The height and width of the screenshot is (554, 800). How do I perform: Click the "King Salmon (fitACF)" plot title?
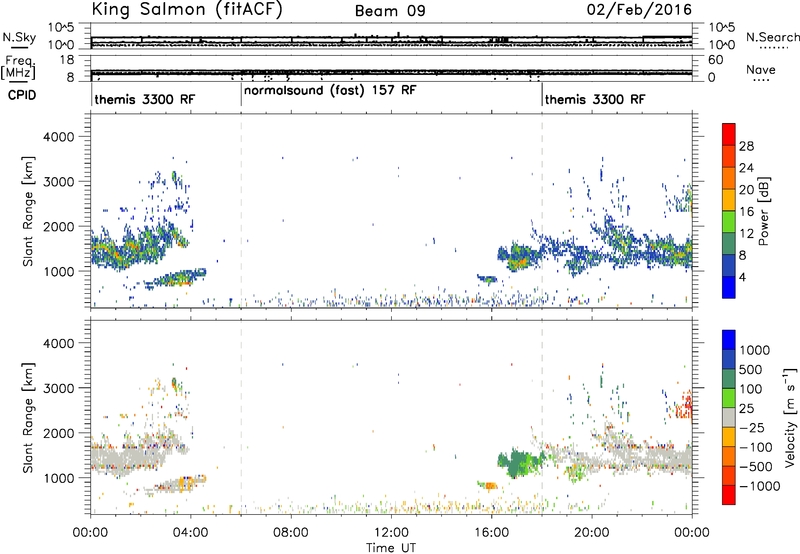click(187, 10)
